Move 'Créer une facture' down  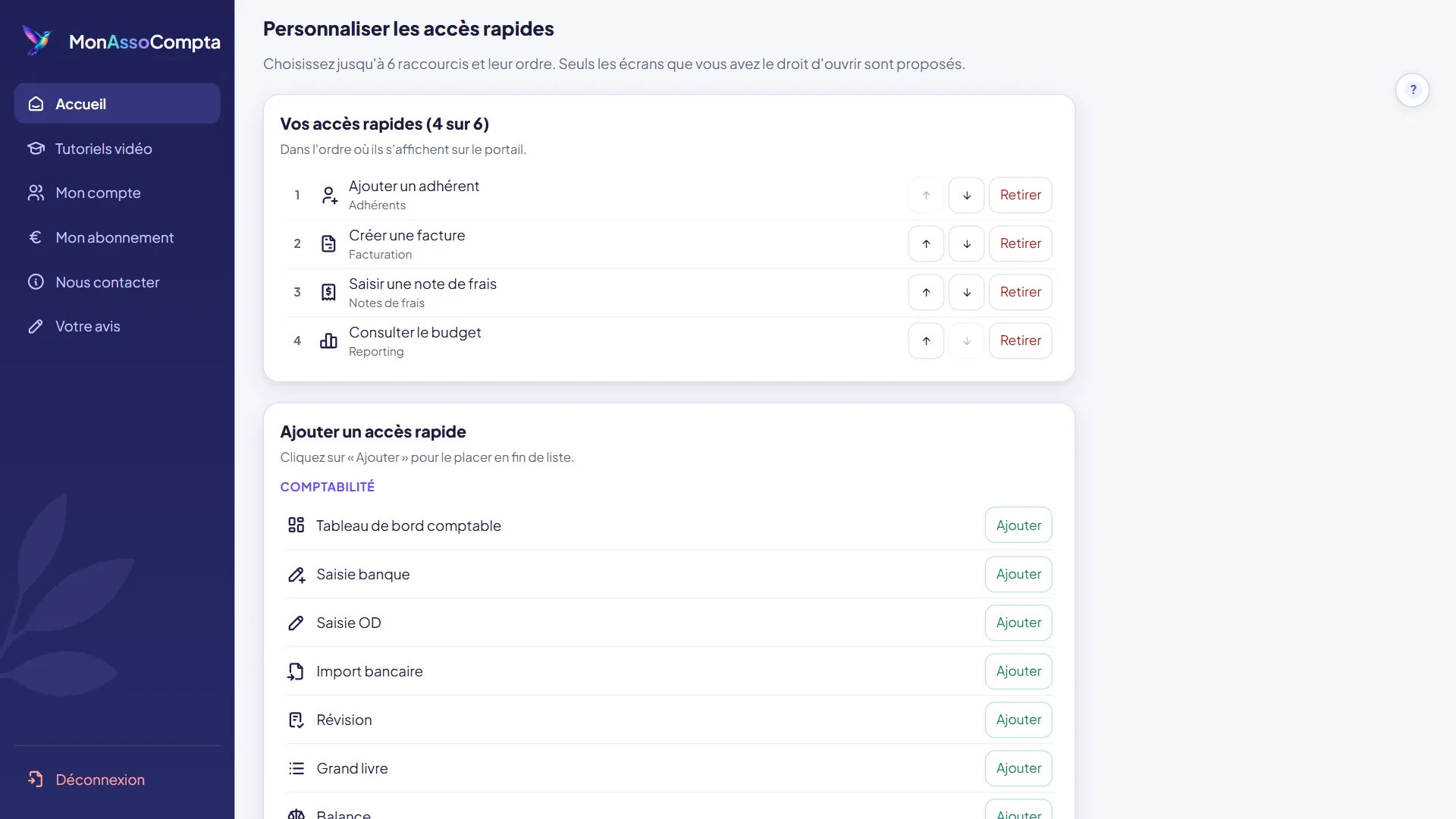coord(966,243)
